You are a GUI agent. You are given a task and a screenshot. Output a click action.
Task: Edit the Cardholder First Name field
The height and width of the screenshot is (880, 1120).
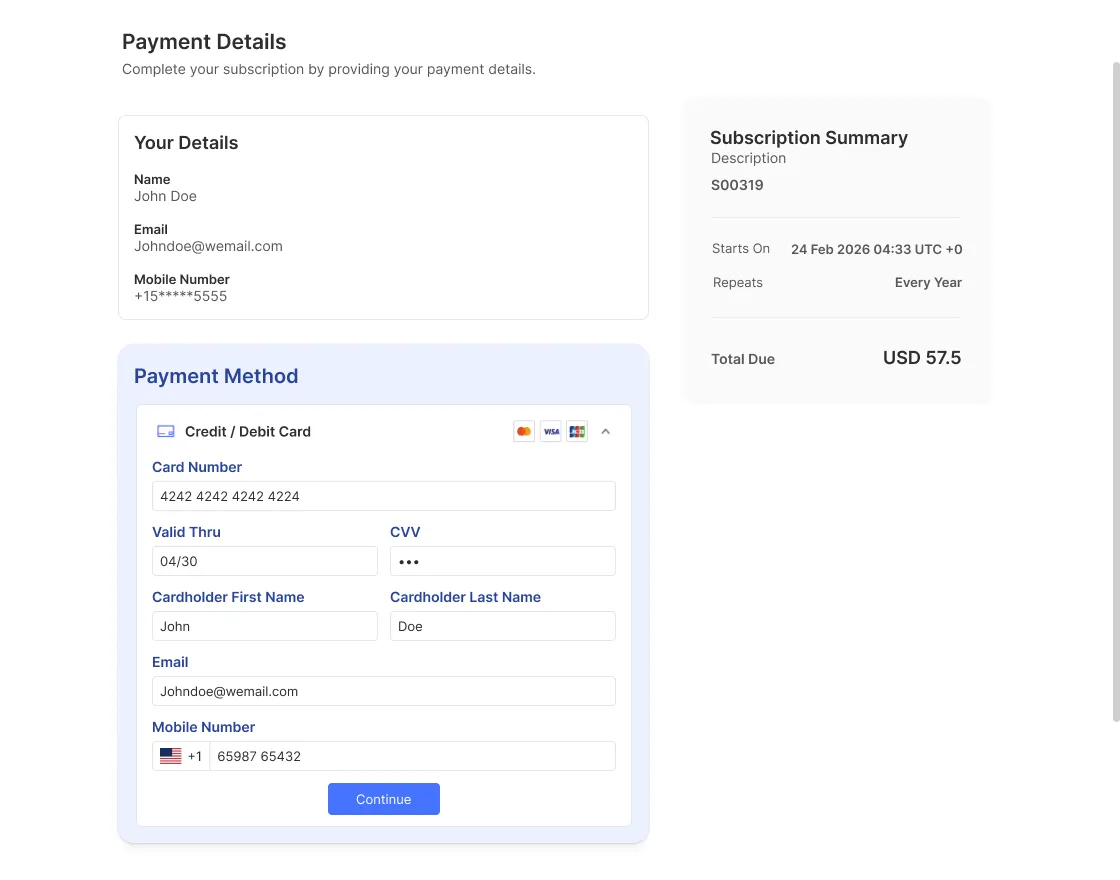(264, 626)
